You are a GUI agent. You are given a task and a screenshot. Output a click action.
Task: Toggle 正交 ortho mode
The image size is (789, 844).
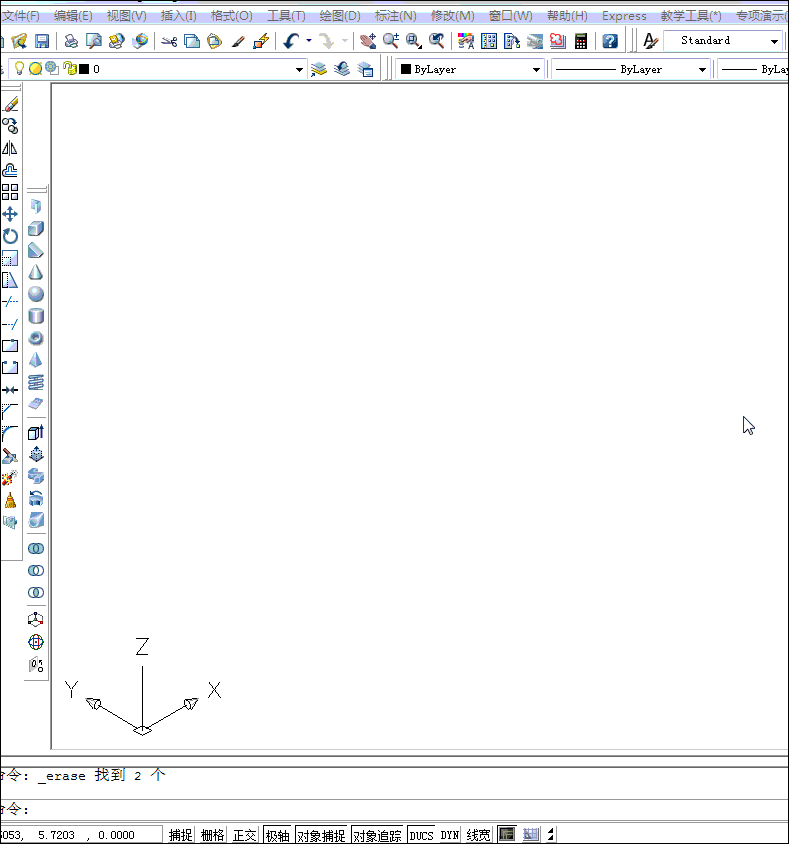pyautogui.click(x=244, y=835)
